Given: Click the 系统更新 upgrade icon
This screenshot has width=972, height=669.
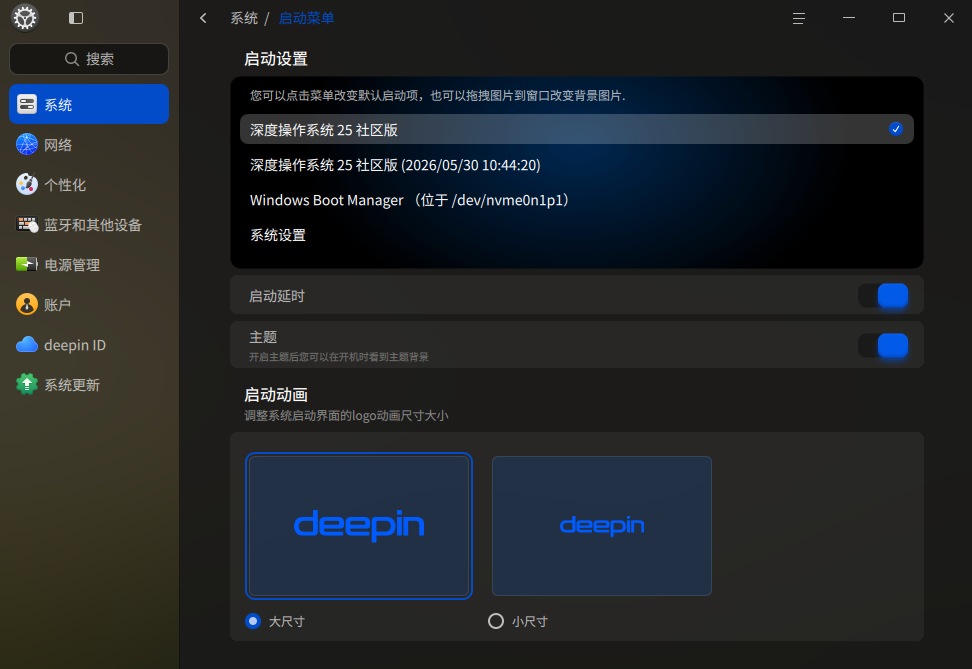Looking at the screenshot, I should (27, 384).
